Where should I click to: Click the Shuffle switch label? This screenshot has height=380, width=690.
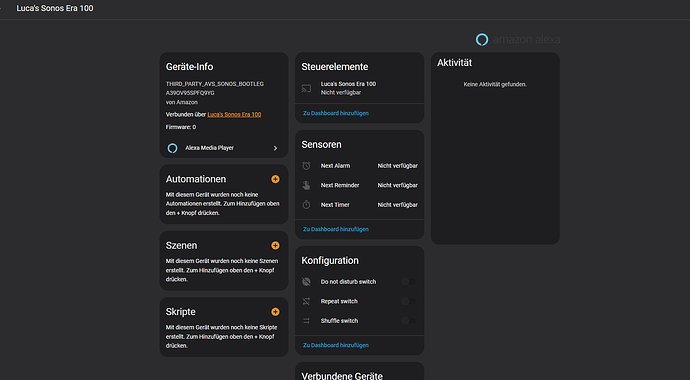click(x=339, y=321)
